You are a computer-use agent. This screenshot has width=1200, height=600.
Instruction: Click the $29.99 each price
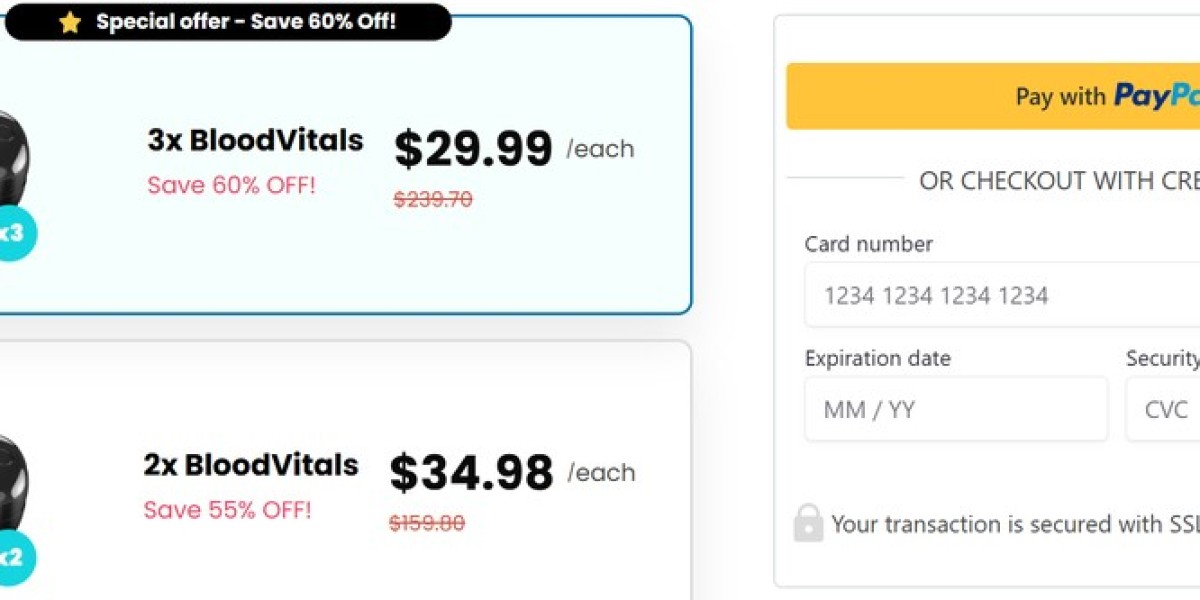point(473,149)
